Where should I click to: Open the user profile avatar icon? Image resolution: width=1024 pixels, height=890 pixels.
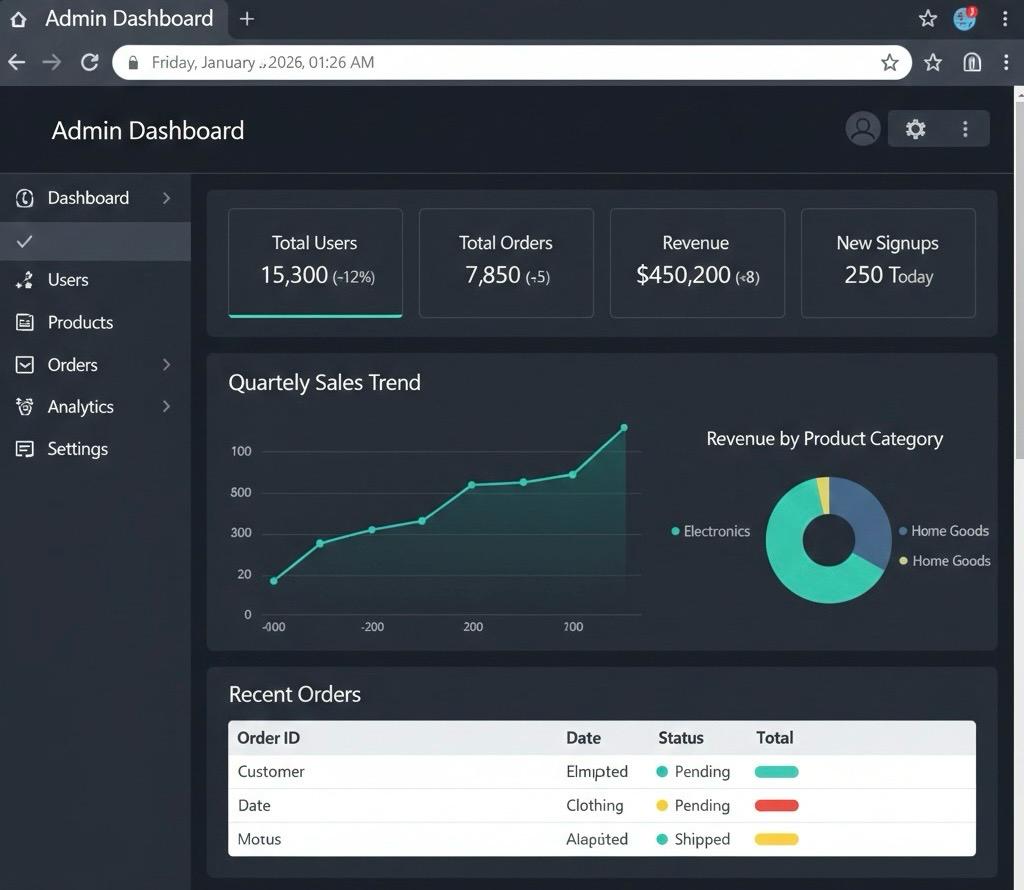point(862,128)
